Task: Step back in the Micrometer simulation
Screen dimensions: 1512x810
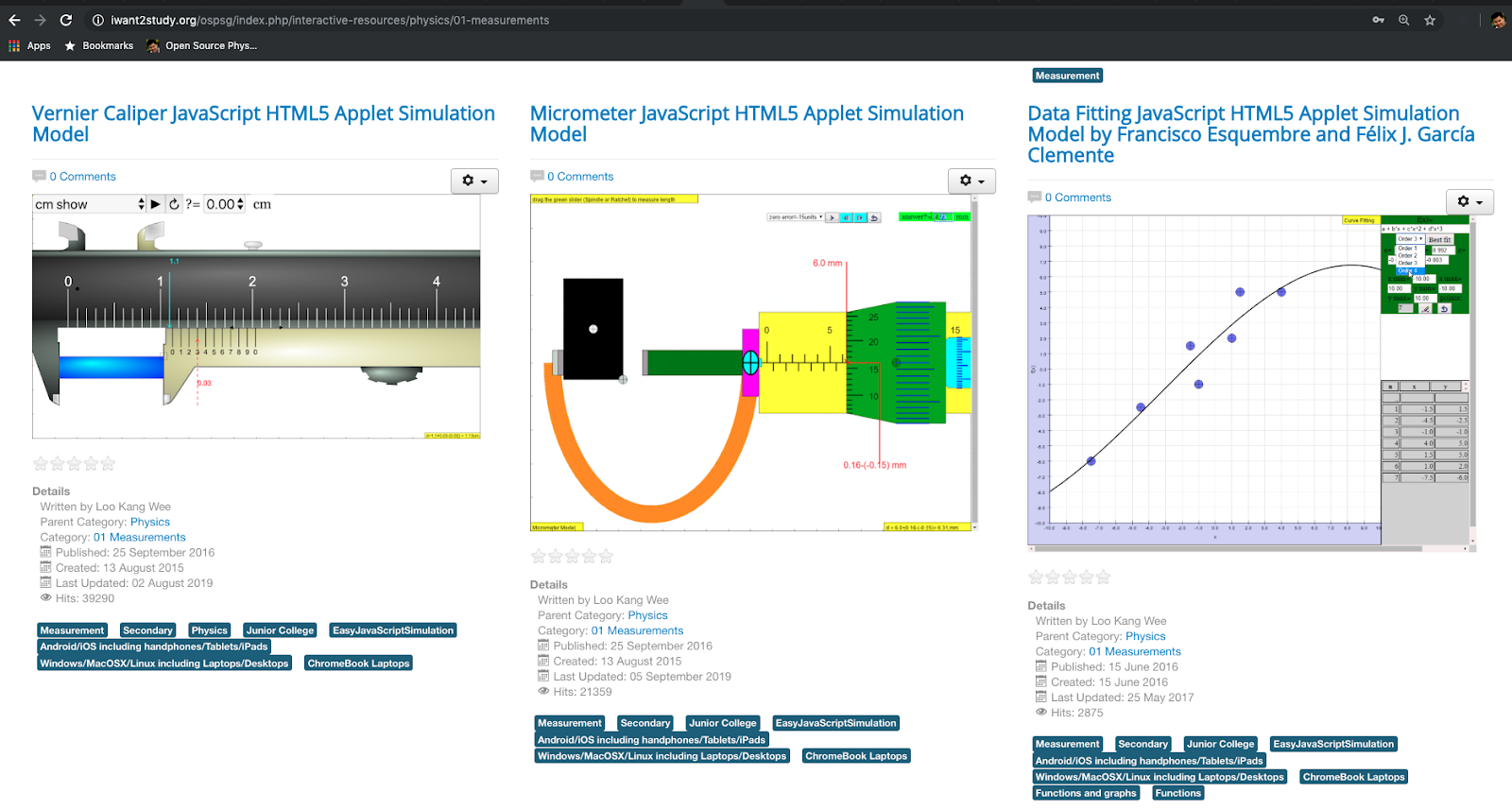Action: pyautogui.click(x=847, y=217)
